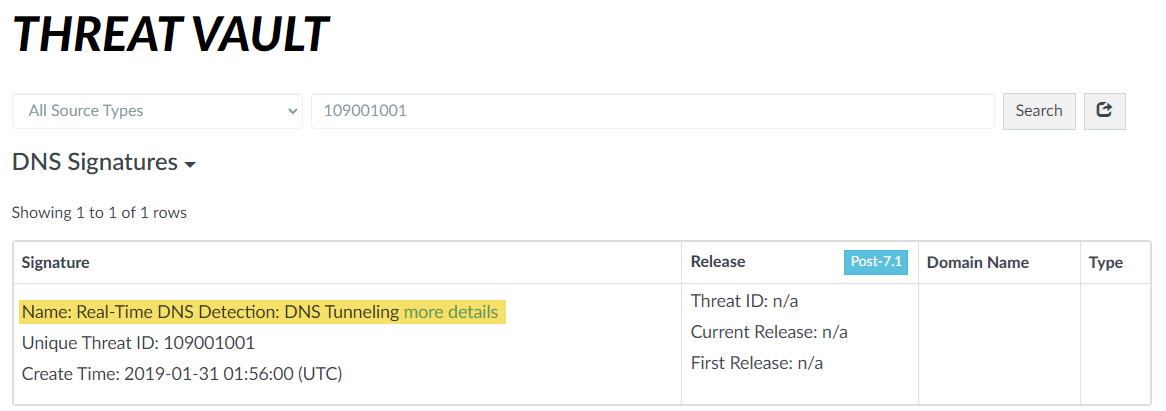
Task: Click the Unique Threat ID 109001001 text
Action: (x=138, y=343)
